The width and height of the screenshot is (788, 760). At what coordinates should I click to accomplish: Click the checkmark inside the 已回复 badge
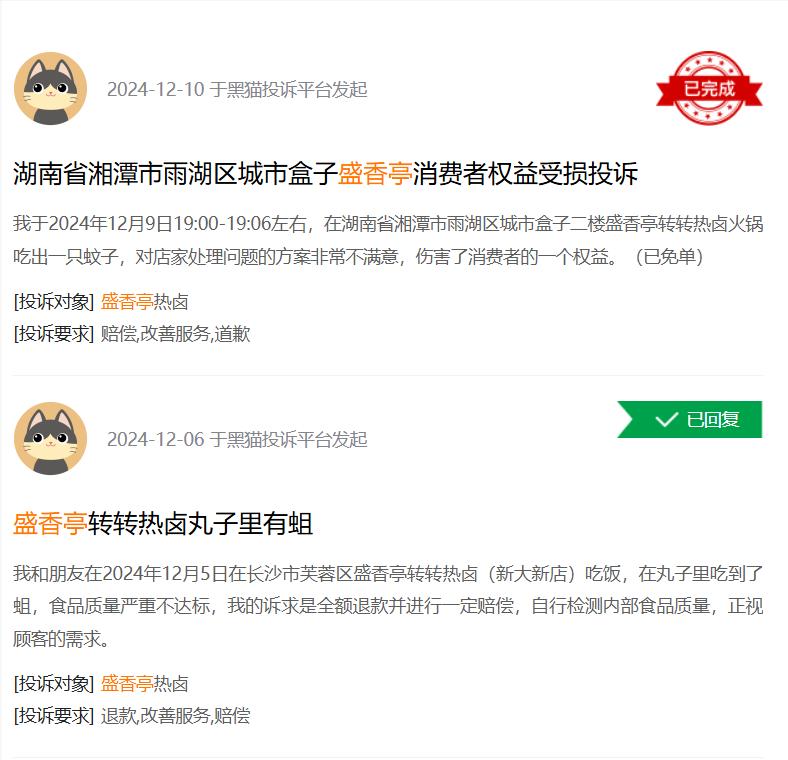point(666,419)
